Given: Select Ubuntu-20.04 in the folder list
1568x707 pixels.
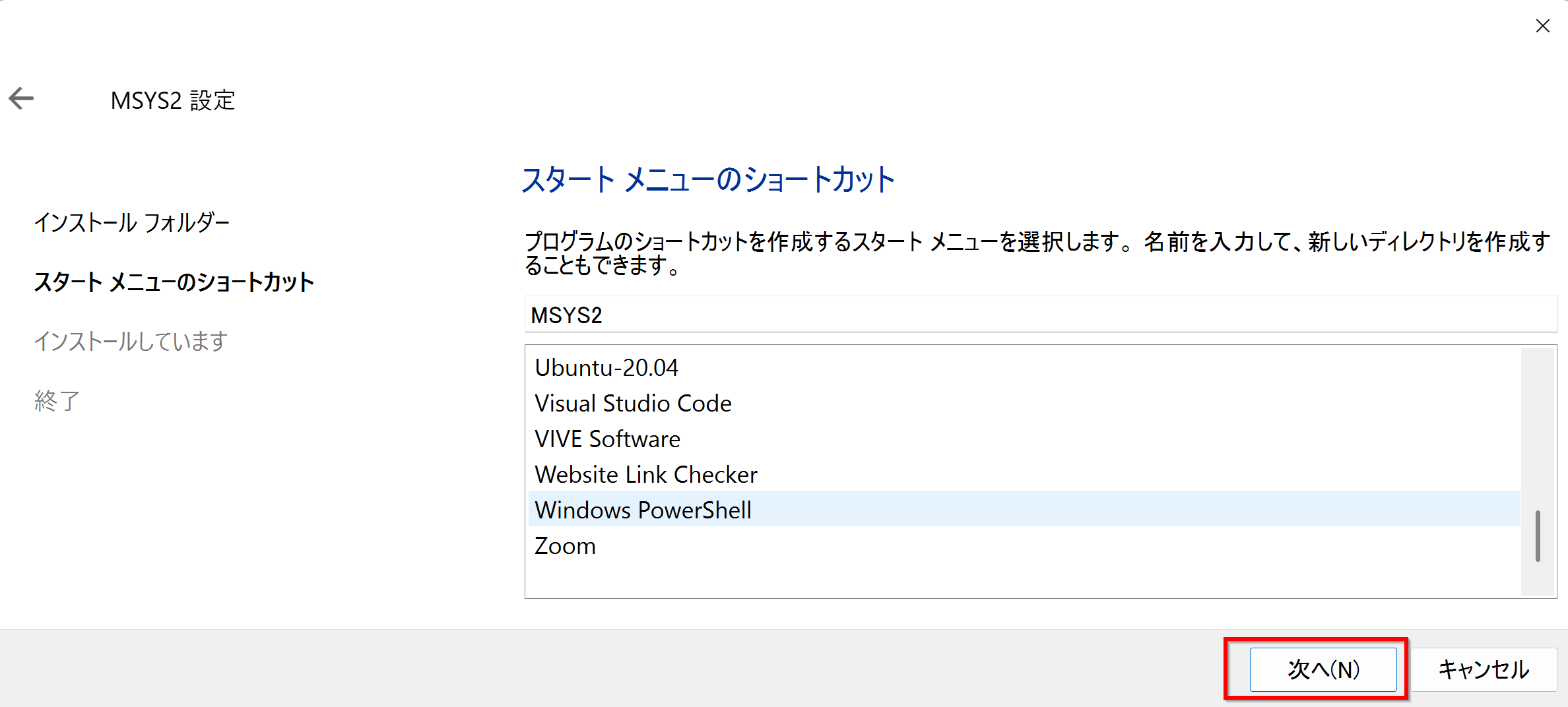Looking at the screenshot, I should pos(606,368).
